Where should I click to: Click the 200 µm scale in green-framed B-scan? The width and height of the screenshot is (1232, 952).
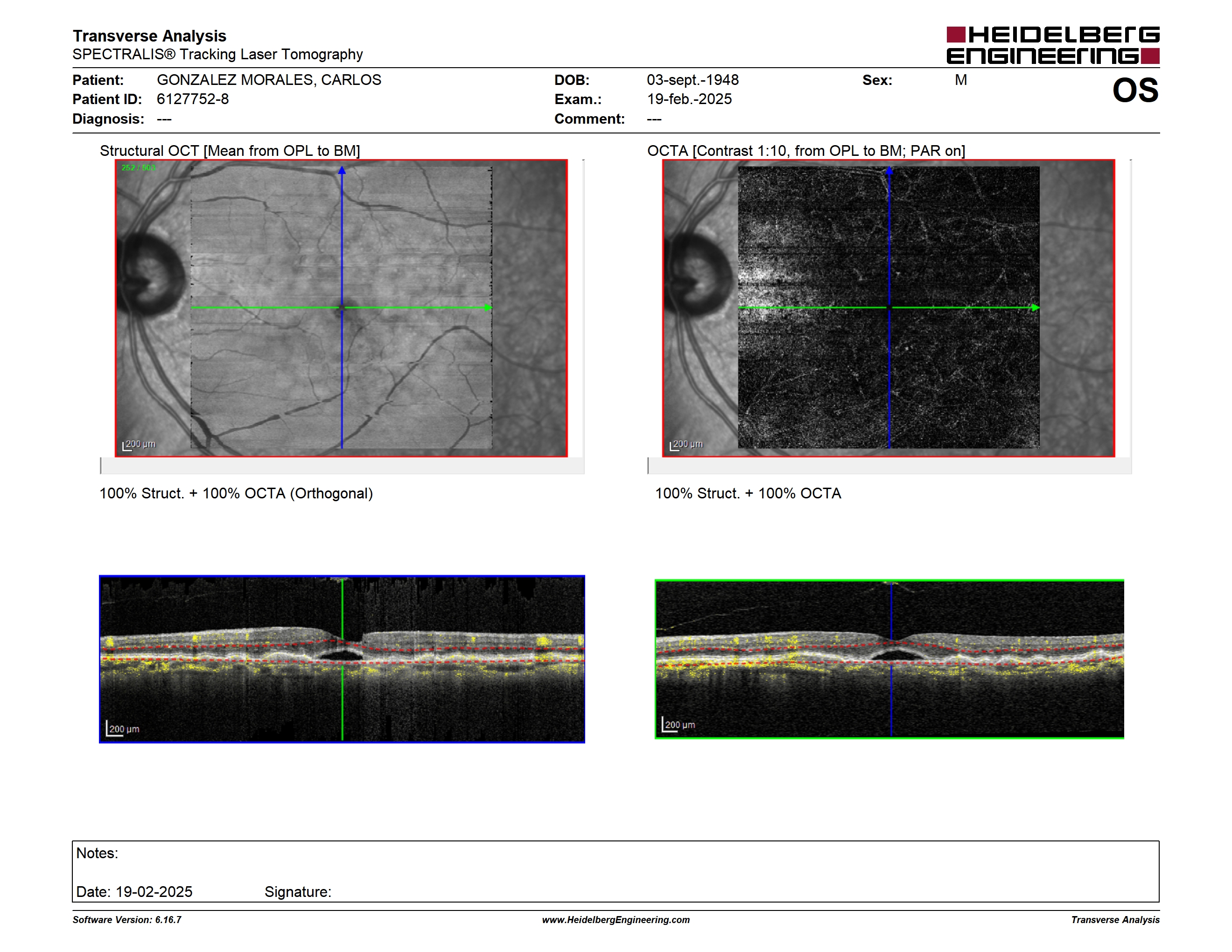[678, 724]
